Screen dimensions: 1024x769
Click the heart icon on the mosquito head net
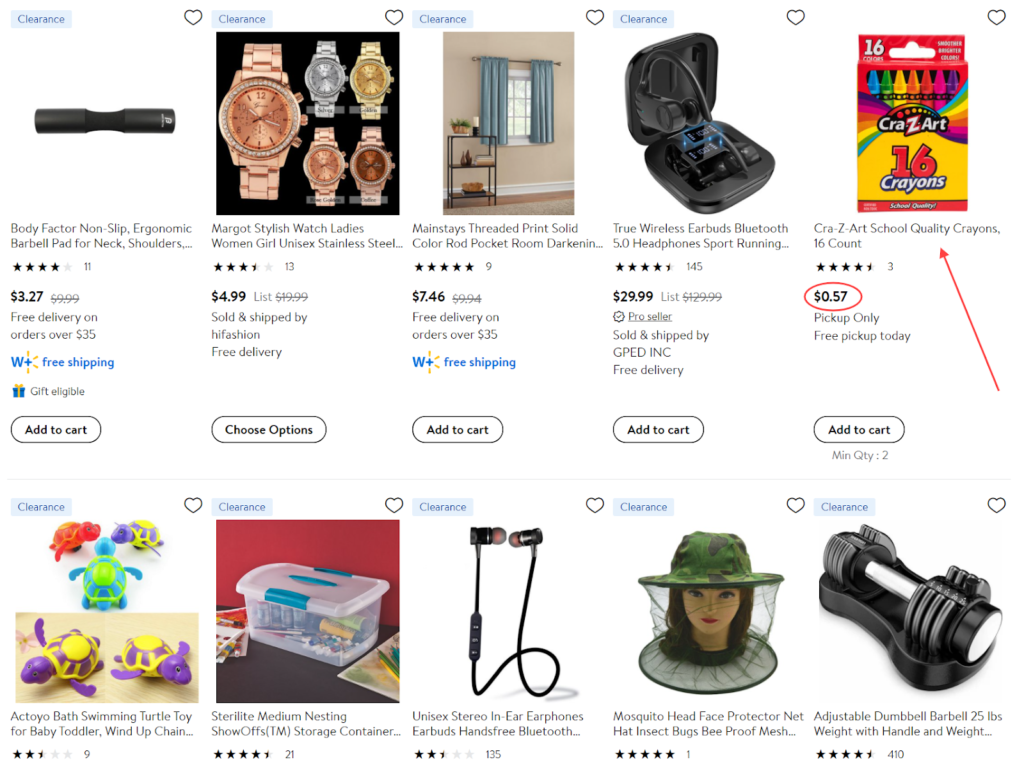tap(795, 506)
